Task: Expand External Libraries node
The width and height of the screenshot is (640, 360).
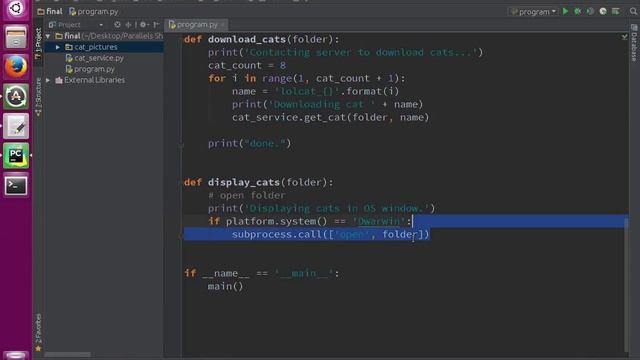Action: (x=48, y=80)
